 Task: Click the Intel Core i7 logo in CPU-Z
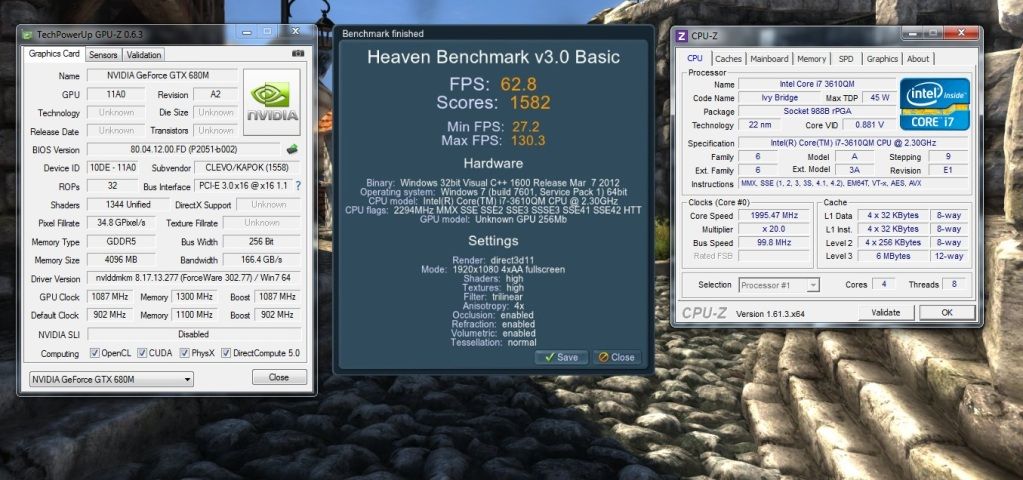934,104
